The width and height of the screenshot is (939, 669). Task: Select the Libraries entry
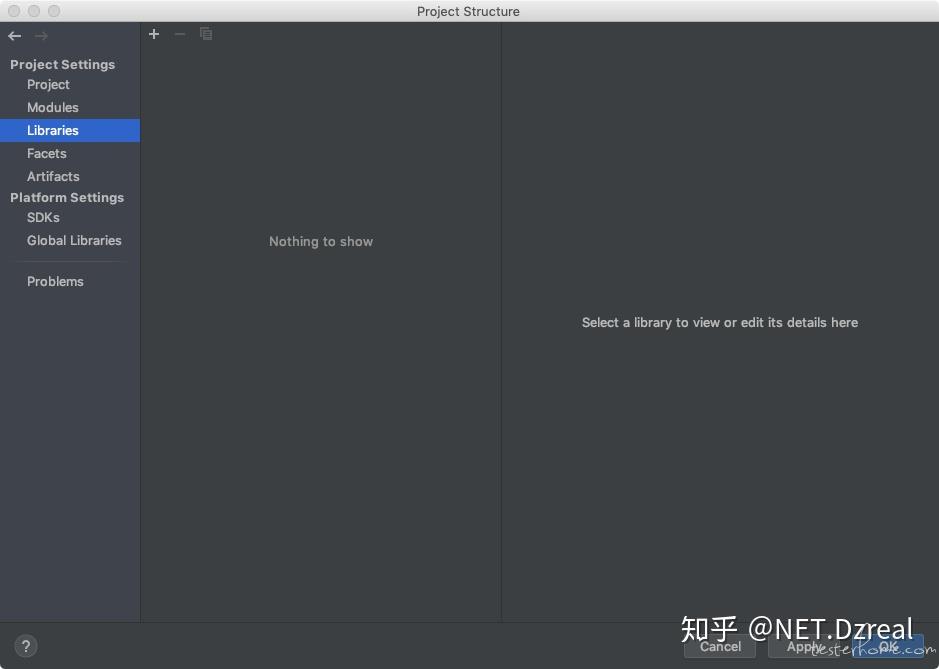(x=53, y=130)
